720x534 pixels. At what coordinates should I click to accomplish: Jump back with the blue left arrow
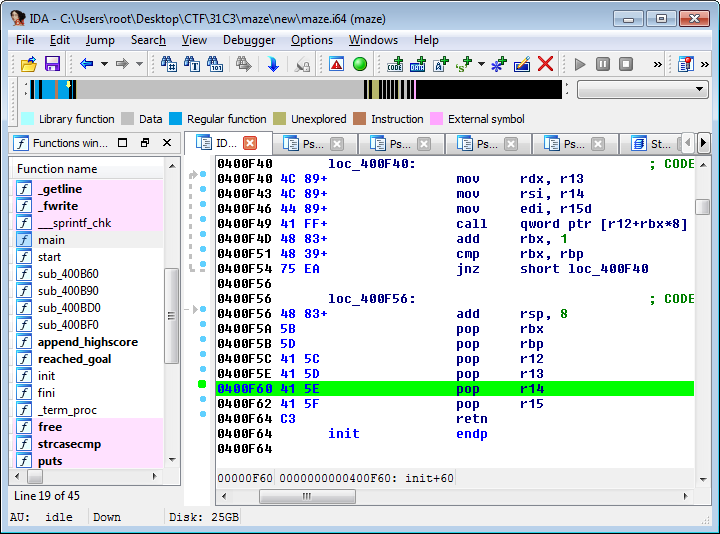click(86, 64)
